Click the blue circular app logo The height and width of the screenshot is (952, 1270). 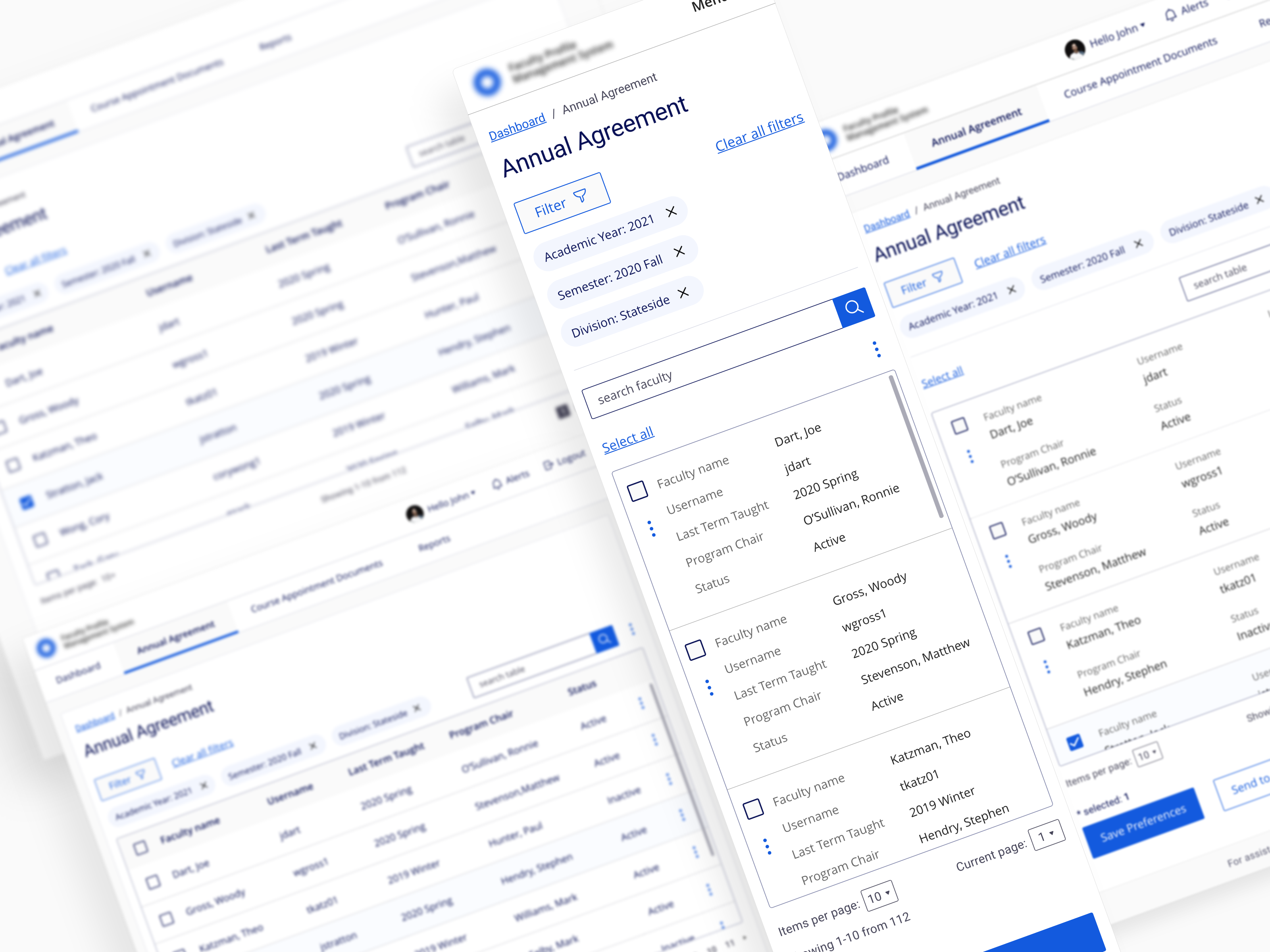tap(487, 82)
